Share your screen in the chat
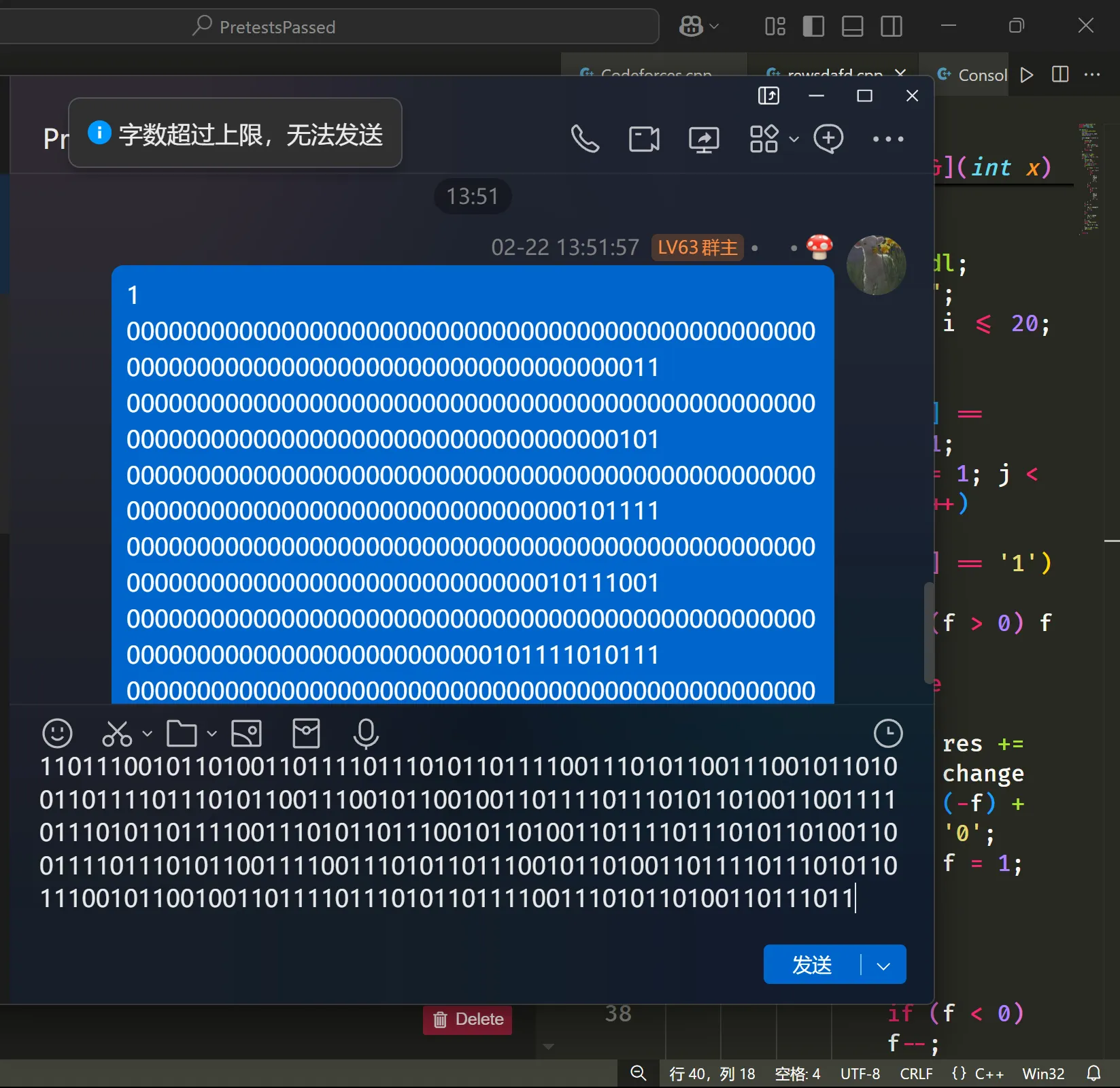Screen dimensions: 1120x1088 (704, 139)
